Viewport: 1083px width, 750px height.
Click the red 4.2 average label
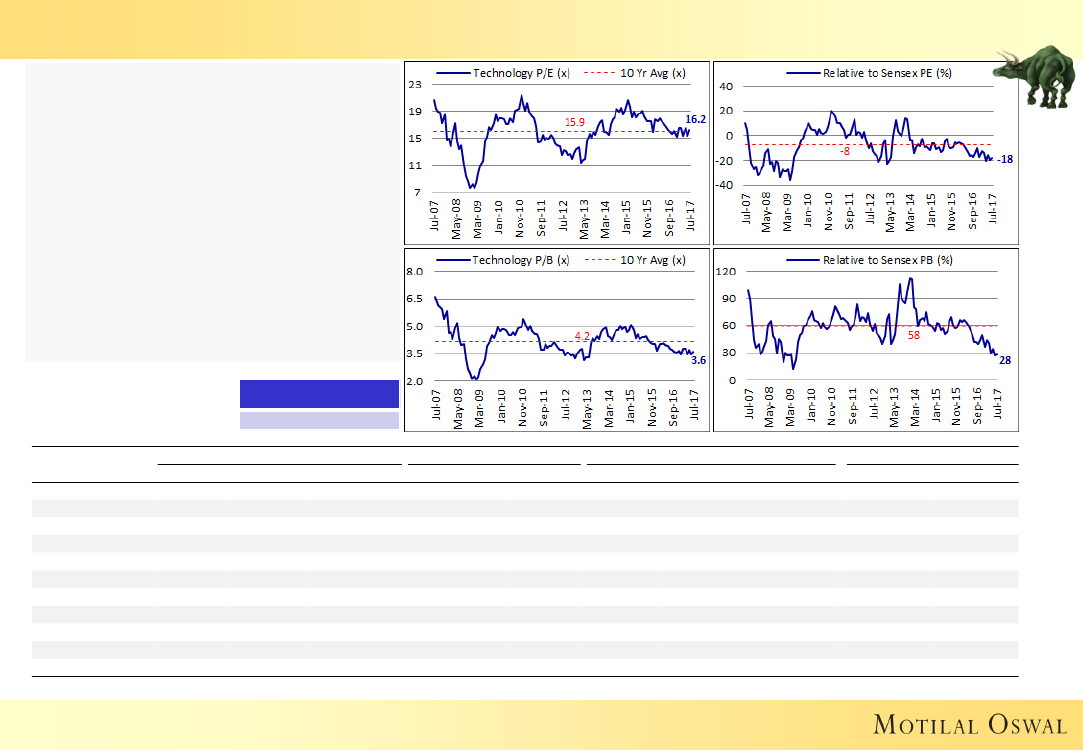[x=582, y=336]
